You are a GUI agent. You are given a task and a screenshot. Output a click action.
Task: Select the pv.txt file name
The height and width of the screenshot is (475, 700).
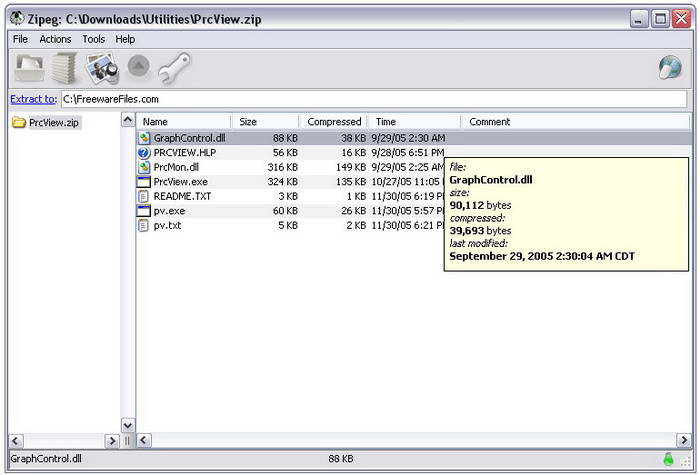click(167, 225)
